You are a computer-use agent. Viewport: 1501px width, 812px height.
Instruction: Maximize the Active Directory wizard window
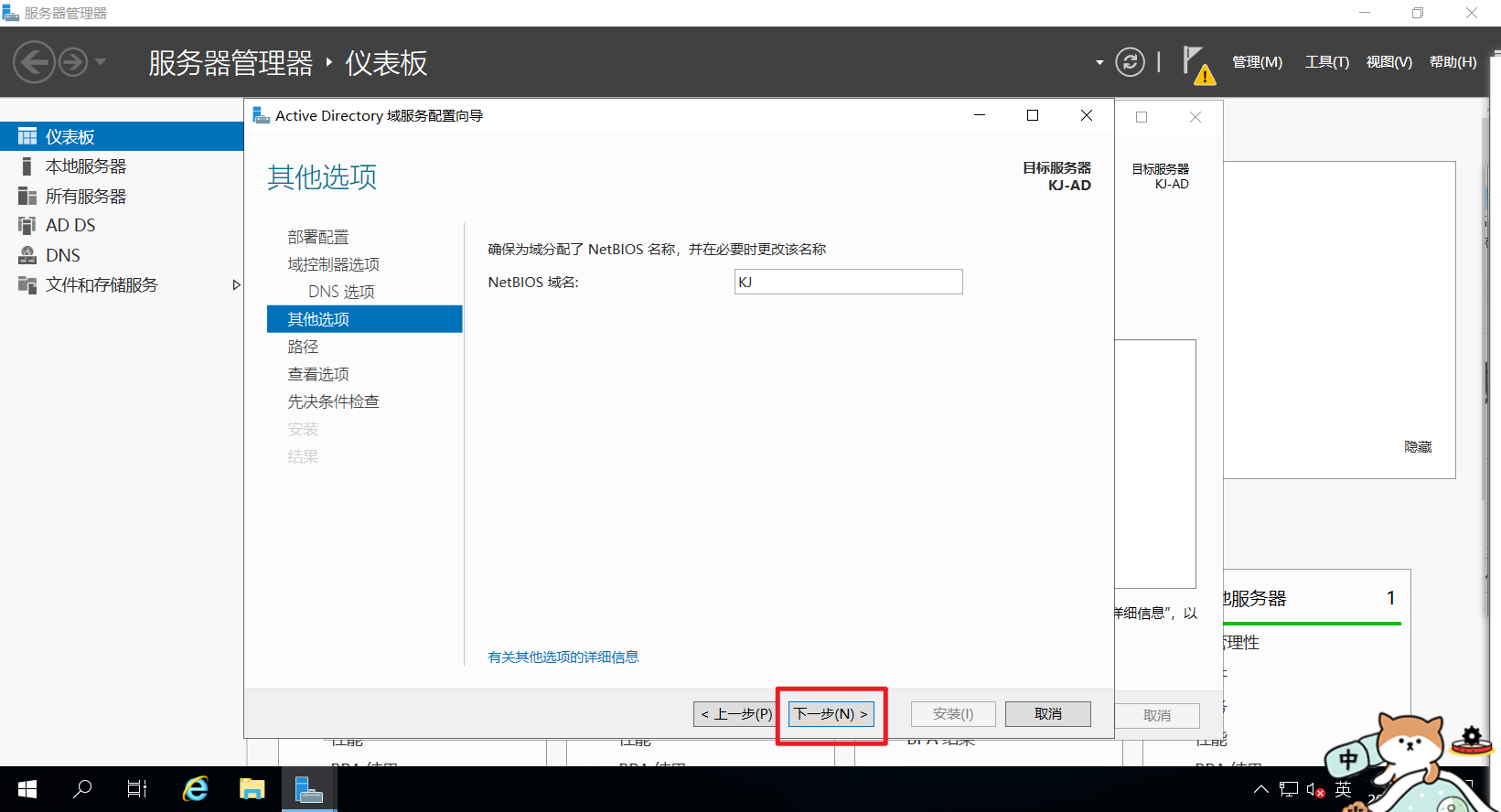point(1033,115)
